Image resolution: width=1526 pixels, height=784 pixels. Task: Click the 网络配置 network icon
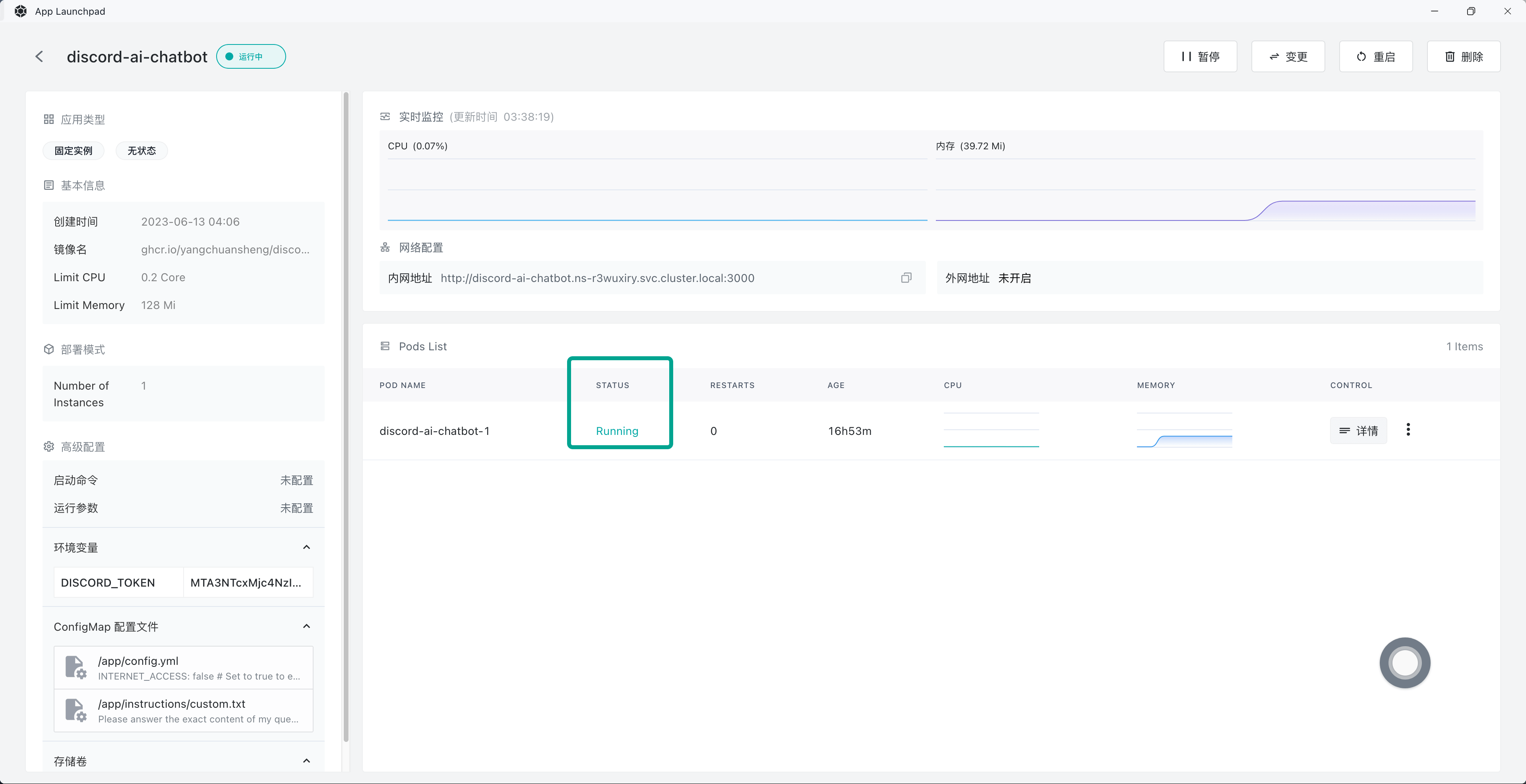[385, 247]
